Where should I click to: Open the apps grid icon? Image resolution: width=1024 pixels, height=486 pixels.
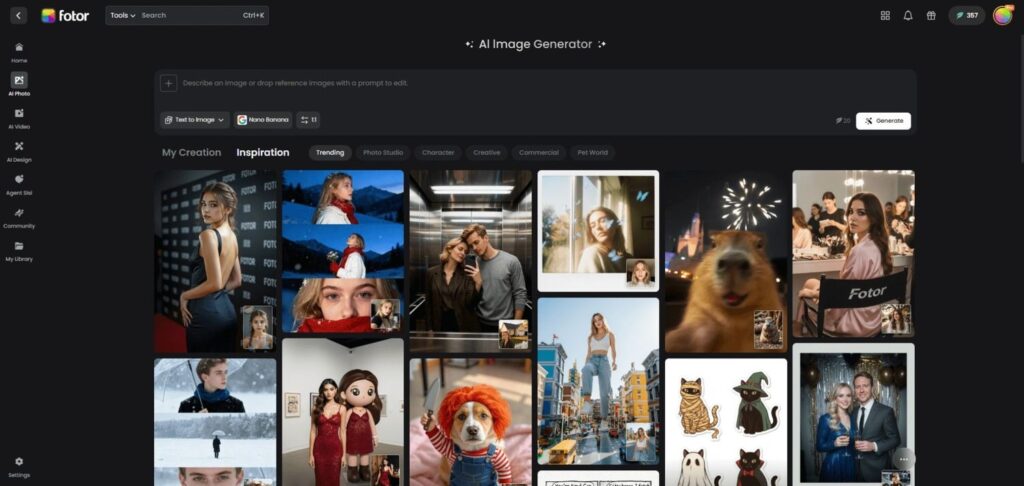[885, 16]
